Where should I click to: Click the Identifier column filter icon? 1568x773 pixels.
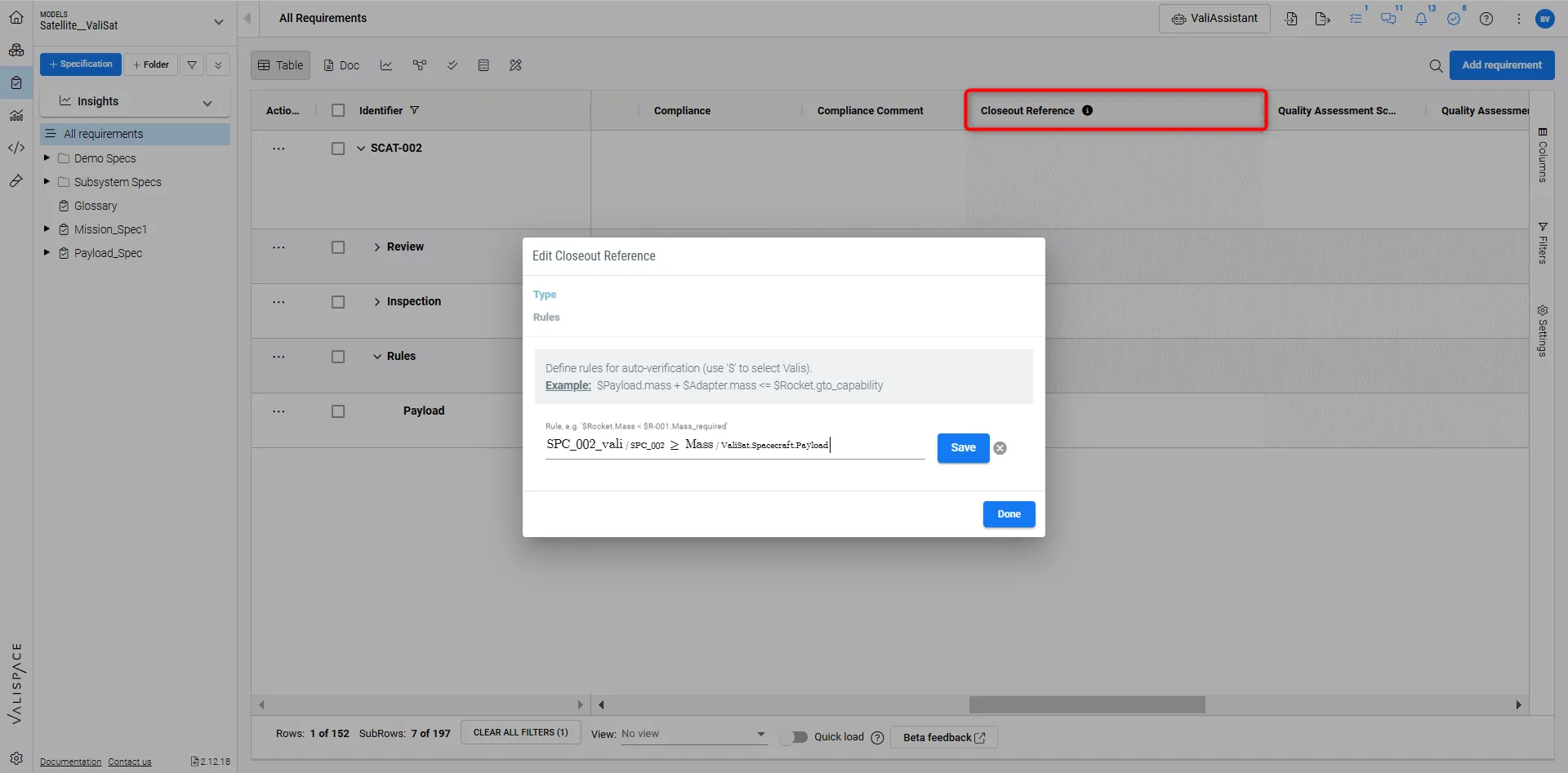pos(414,110)
